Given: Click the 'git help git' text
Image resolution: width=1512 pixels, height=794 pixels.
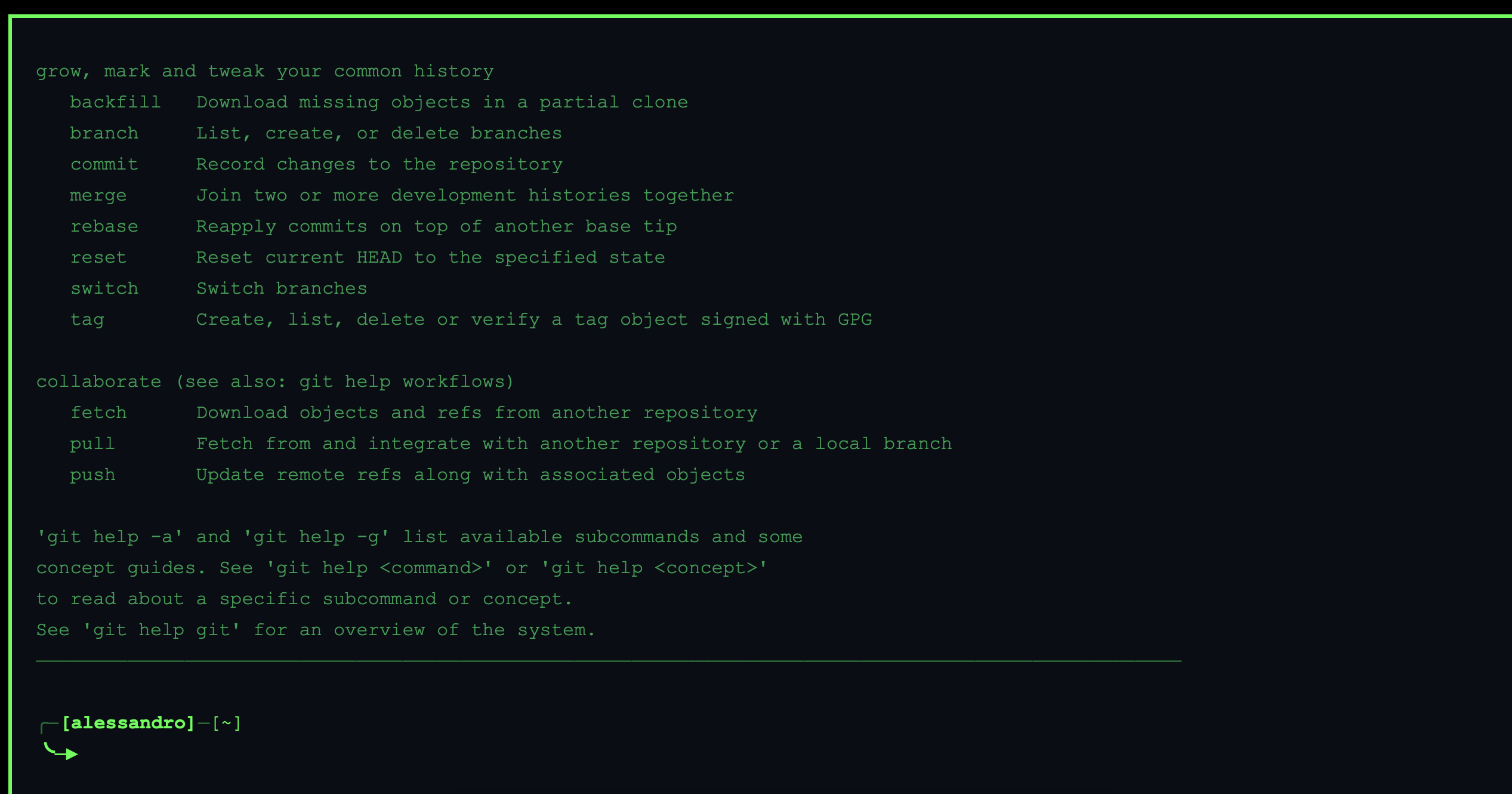Looking at the screenshot, I should click(161, 630).
